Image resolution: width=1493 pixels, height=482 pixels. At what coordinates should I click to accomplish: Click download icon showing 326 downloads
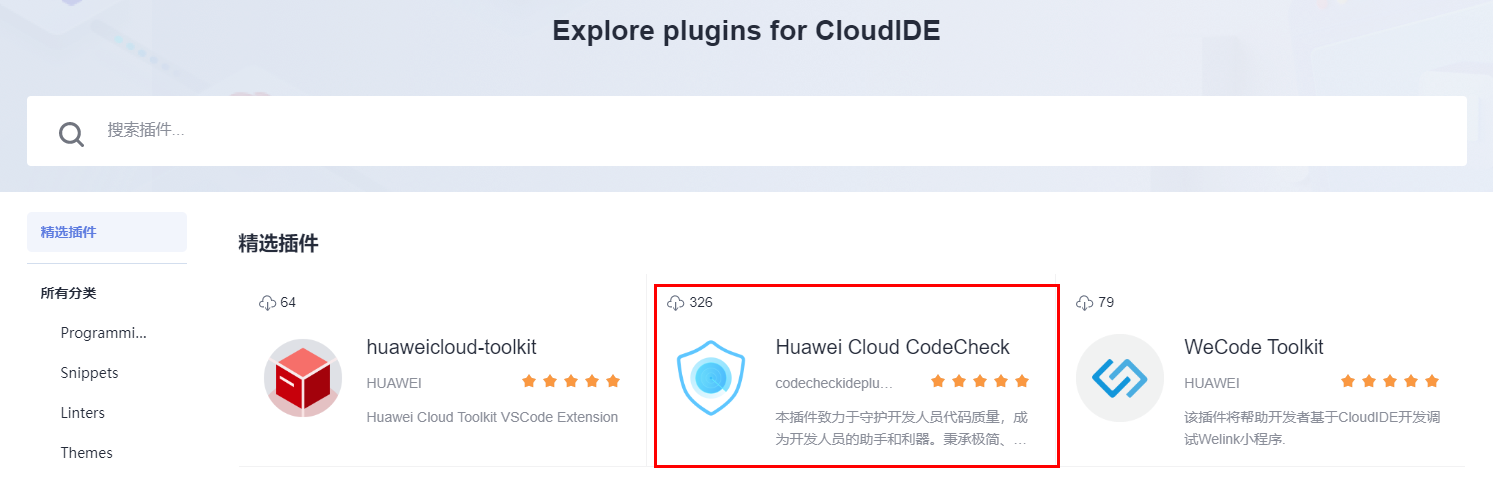676,302
